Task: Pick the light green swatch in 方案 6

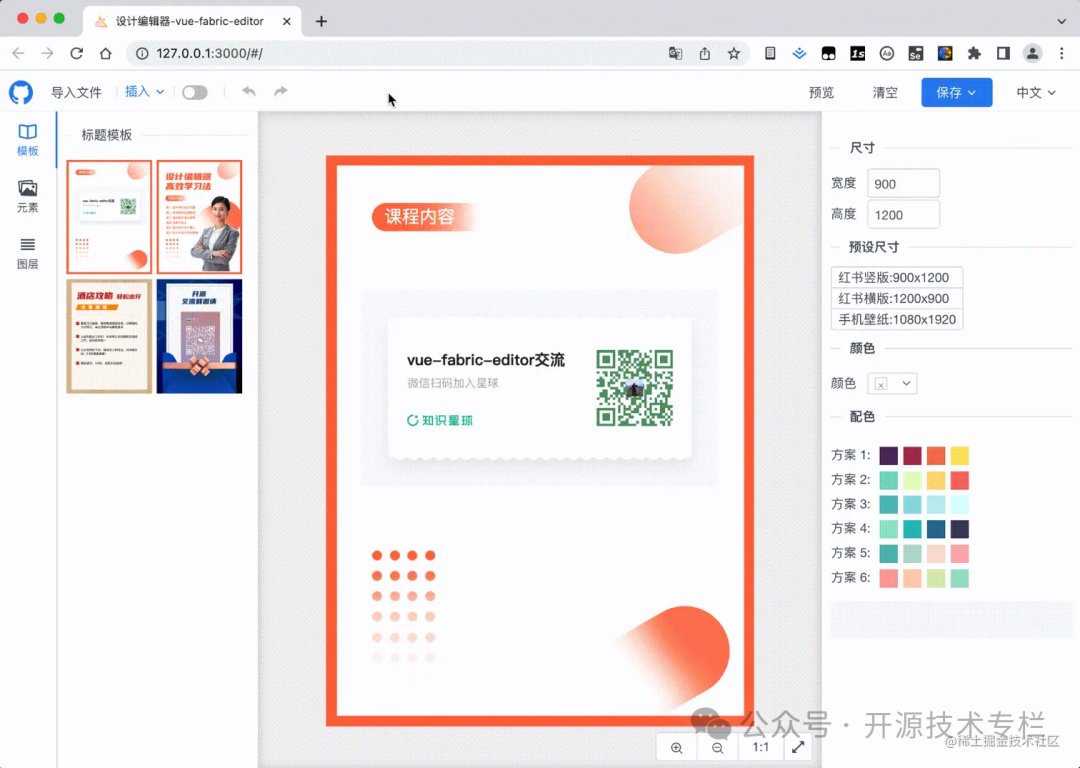Action: coord(936,578)
